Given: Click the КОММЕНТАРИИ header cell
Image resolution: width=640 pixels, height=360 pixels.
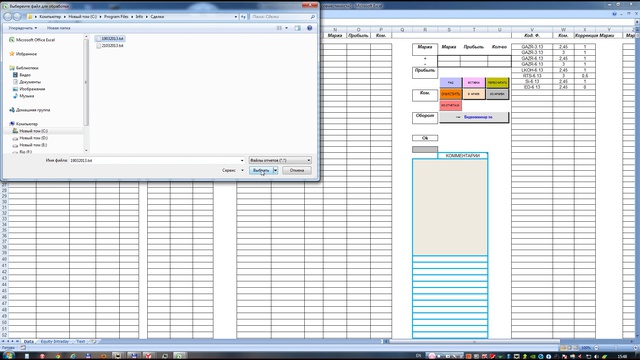Looking at the screenshot, I should tap(462, 156).
